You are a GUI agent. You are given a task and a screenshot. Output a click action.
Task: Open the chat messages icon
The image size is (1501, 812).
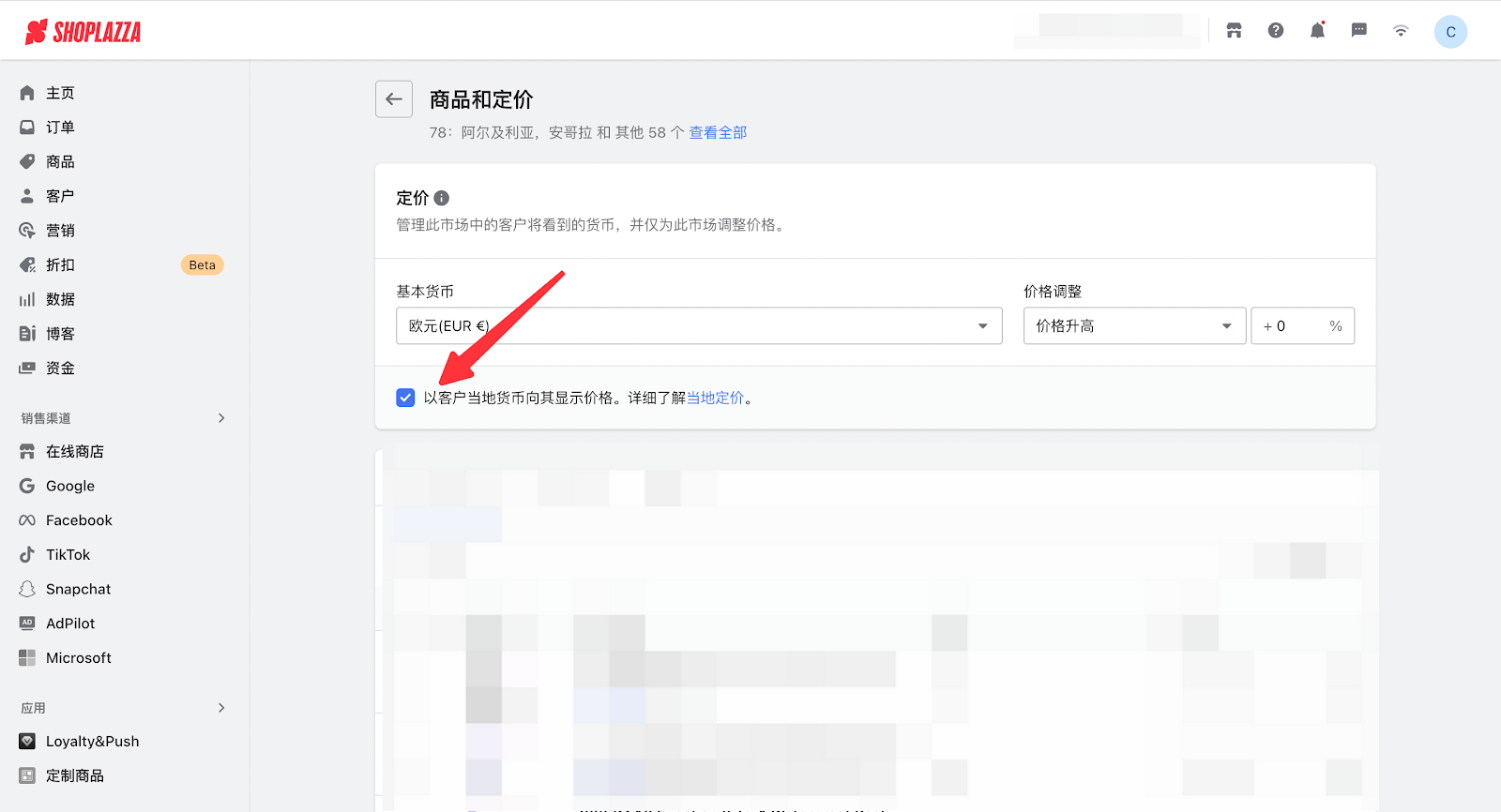point(1358,31)
